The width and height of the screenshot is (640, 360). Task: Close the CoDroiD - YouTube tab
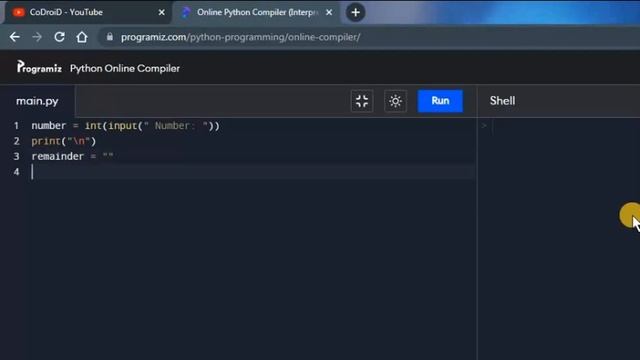162,12
